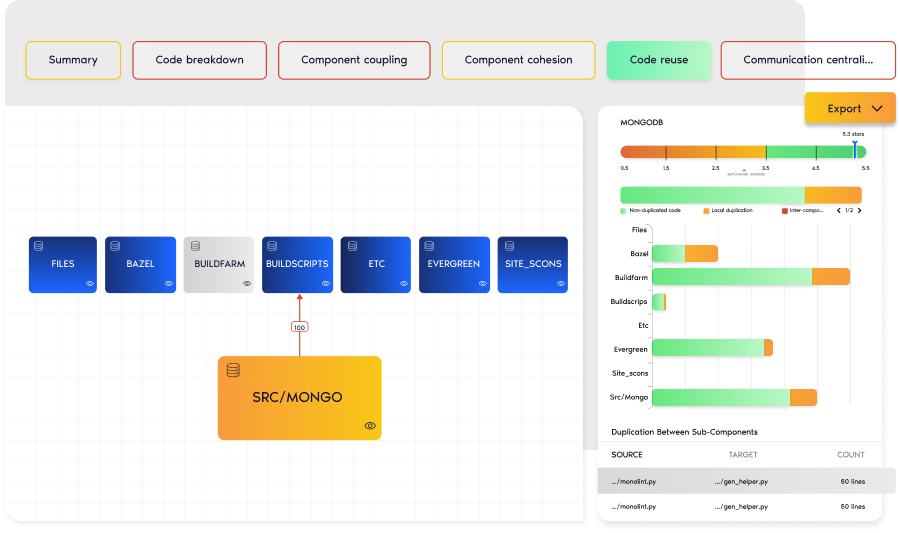Click database icon on EVERGREEN component
Screen dimensions: 900x533
[x=429, y=246]
